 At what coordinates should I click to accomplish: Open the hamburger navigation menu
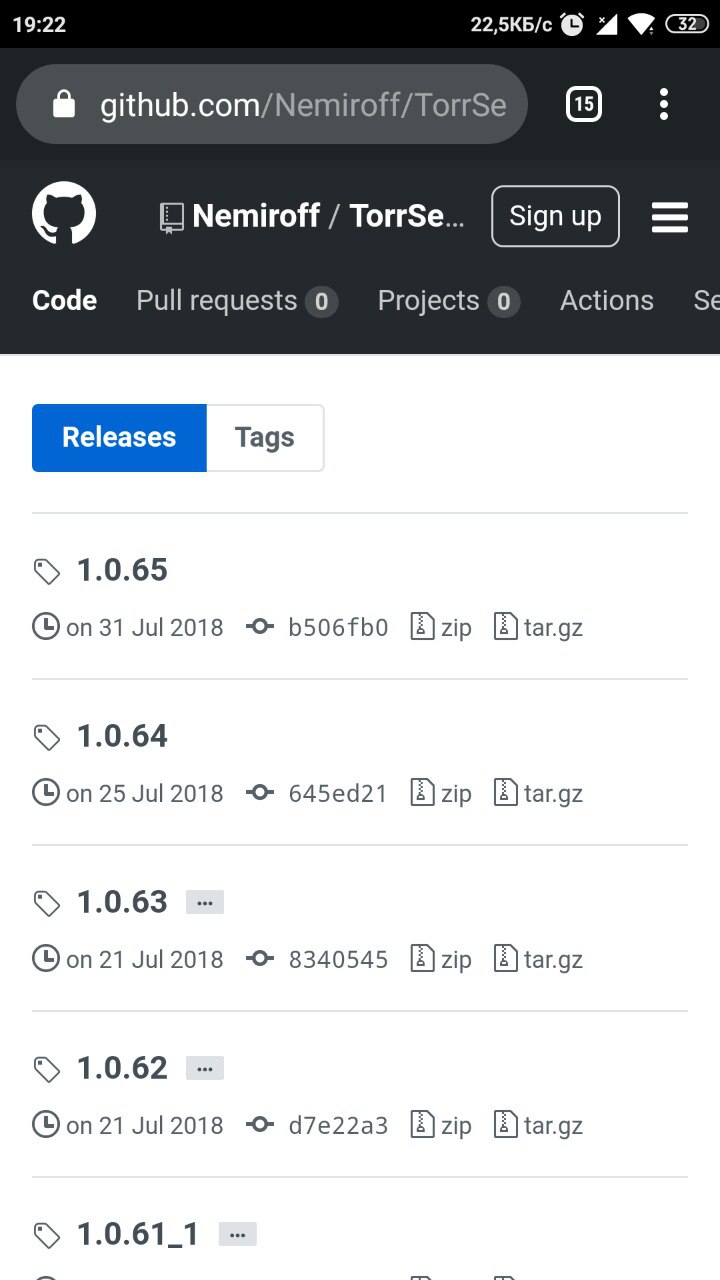(x=670, y=217)
